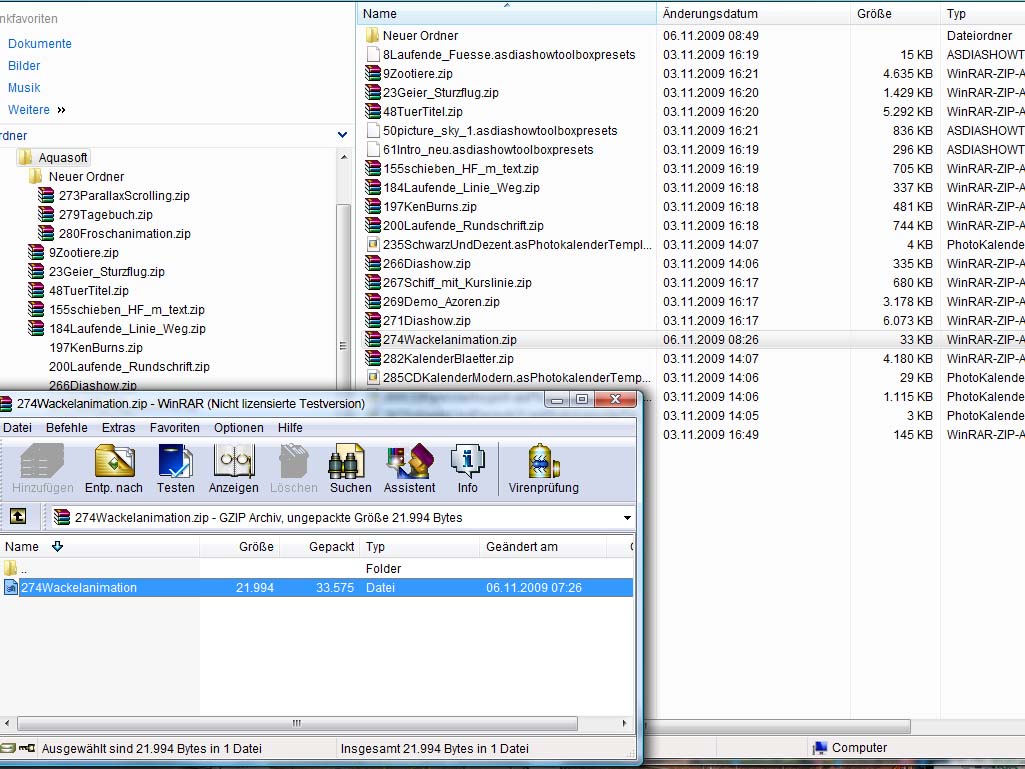Open Dokumente favorite link

[40, 44]
